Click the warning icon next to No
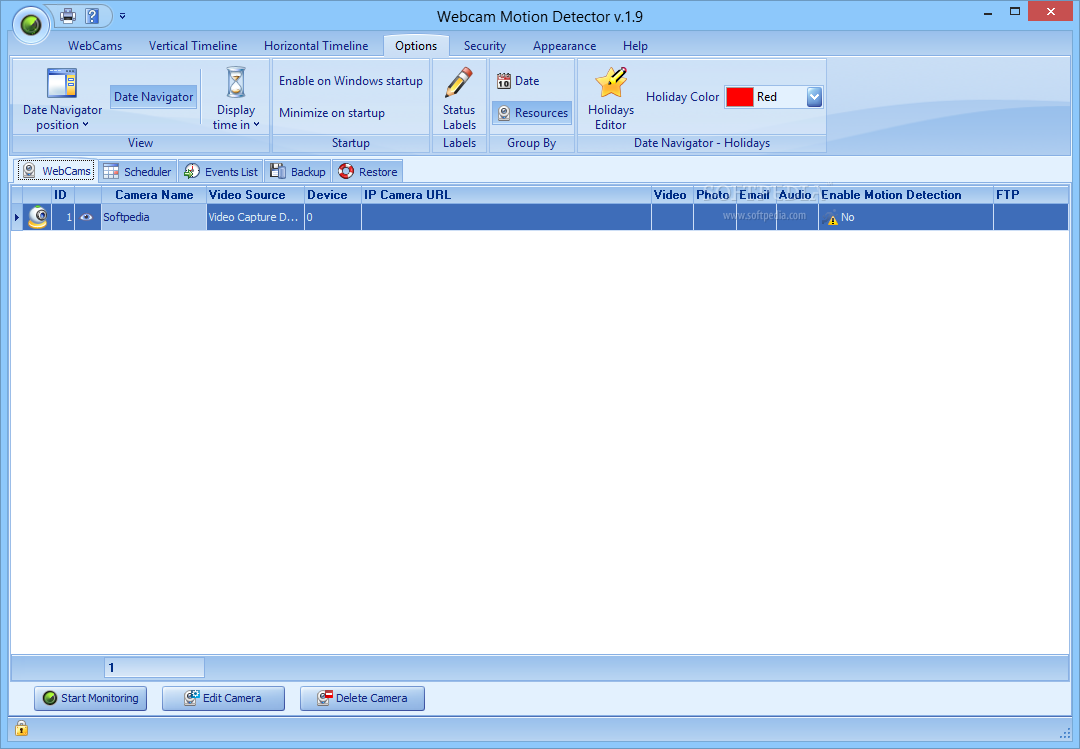This screenshot has width=1080, height=749. [832, 219]
